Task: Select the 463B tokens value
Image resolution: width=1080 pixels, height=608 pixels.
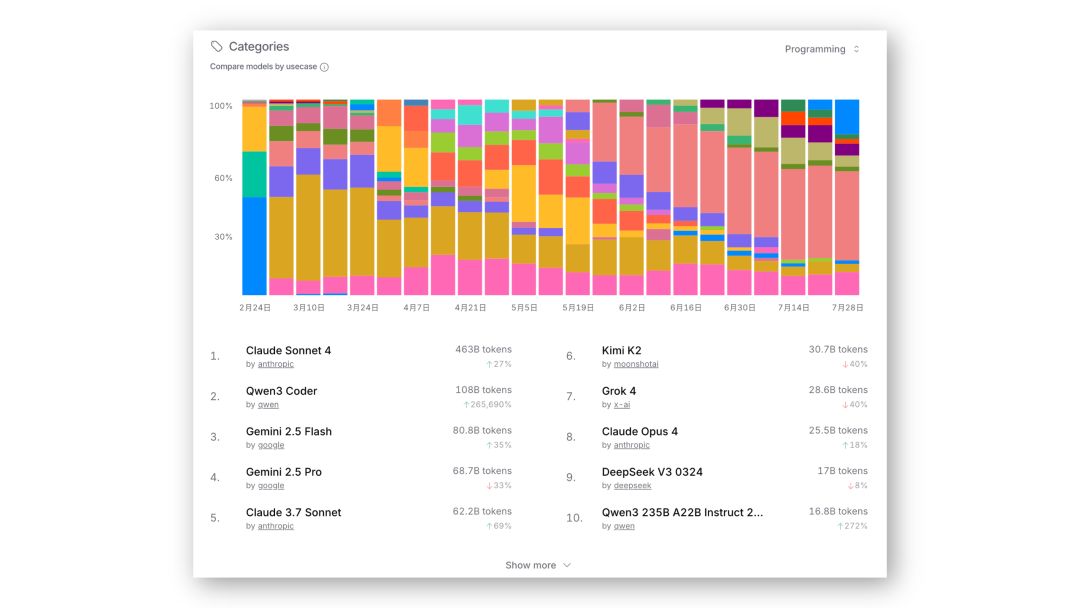Action: click(483, 350)
